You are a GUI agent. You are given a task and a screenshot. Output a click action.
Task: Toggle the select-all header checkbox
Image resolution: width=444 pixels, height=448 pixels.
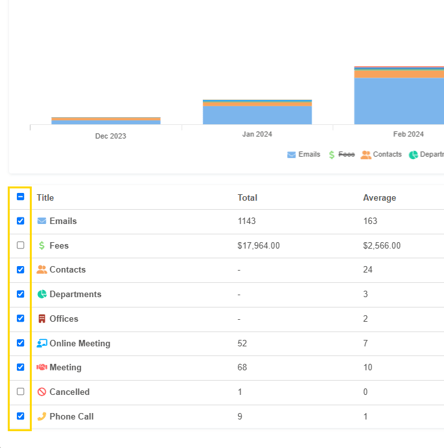pyautogui.click(x=20, y=197)
